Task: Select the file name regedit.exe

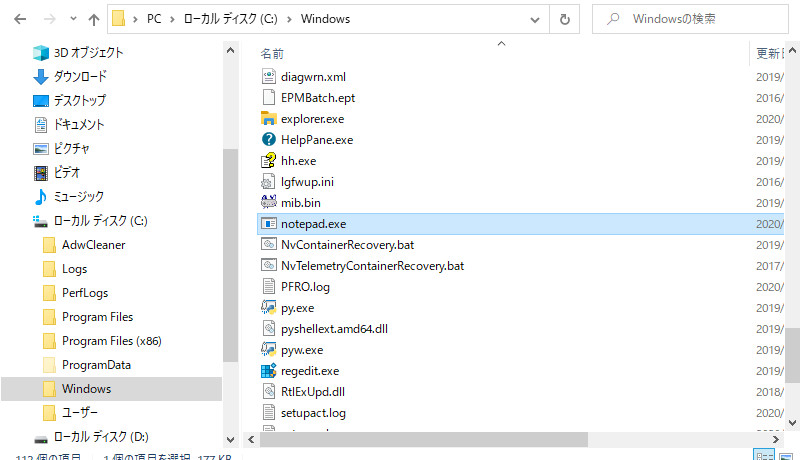Action: click(x=310, y=371)
